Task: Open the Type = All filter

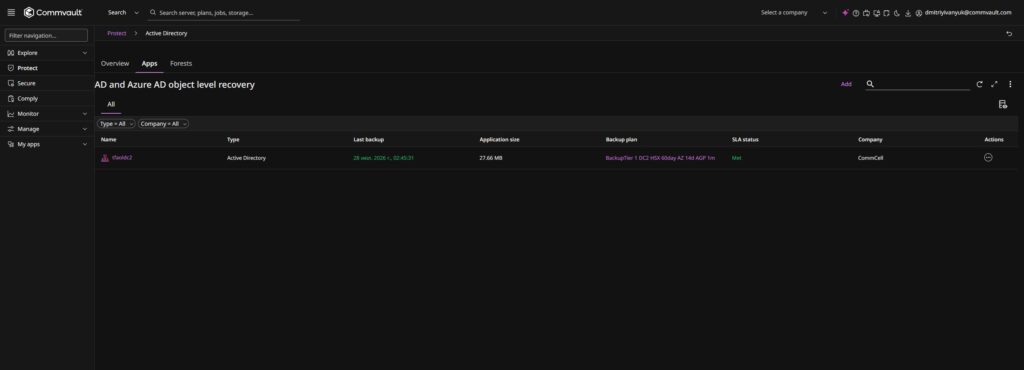Action: pyautogui.click(x=116, y=123)
